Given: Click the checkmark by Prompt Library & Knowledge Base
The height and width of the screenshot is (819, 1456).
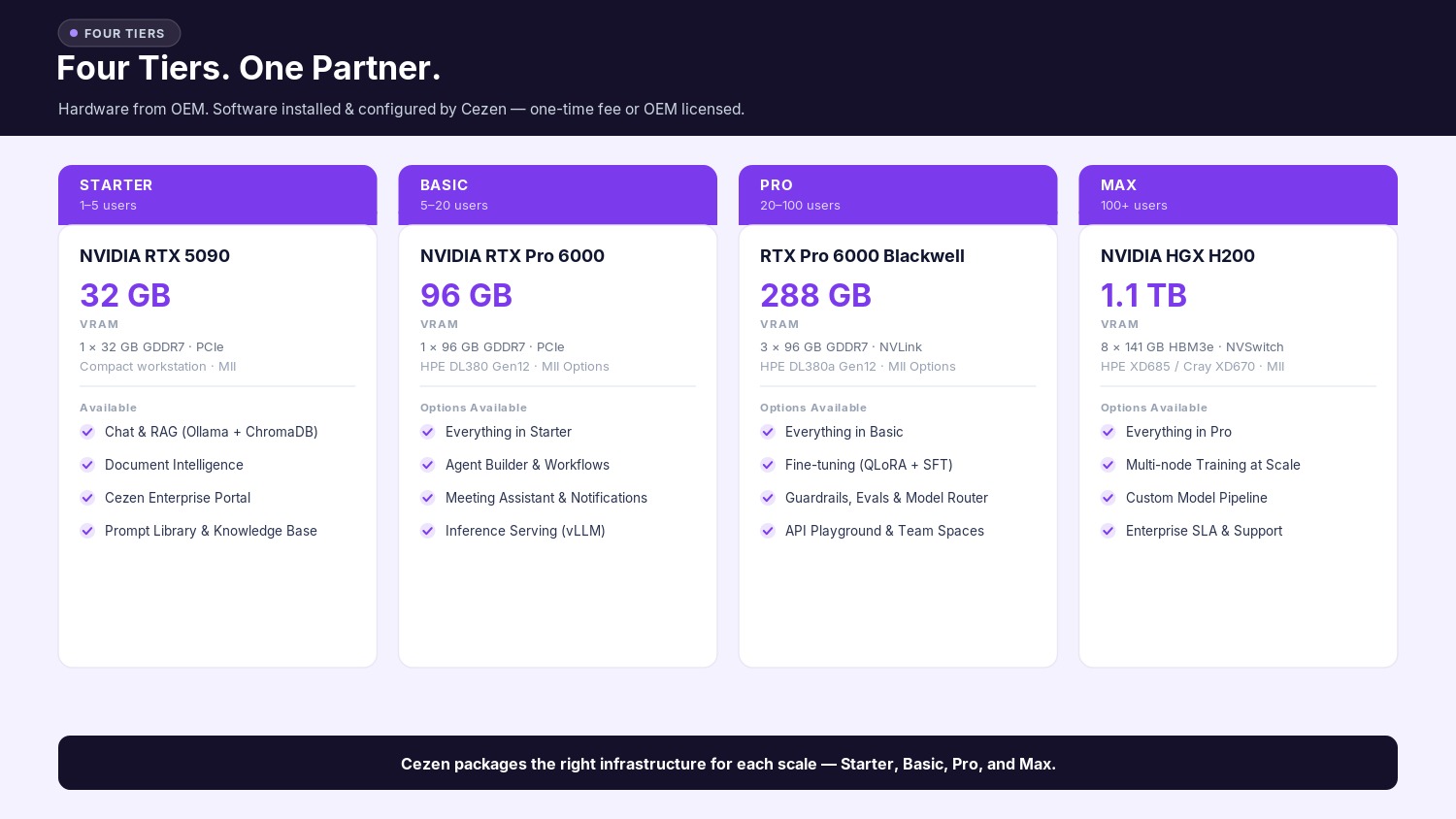Looking at the screenshot, I should (x=87, y=531).
